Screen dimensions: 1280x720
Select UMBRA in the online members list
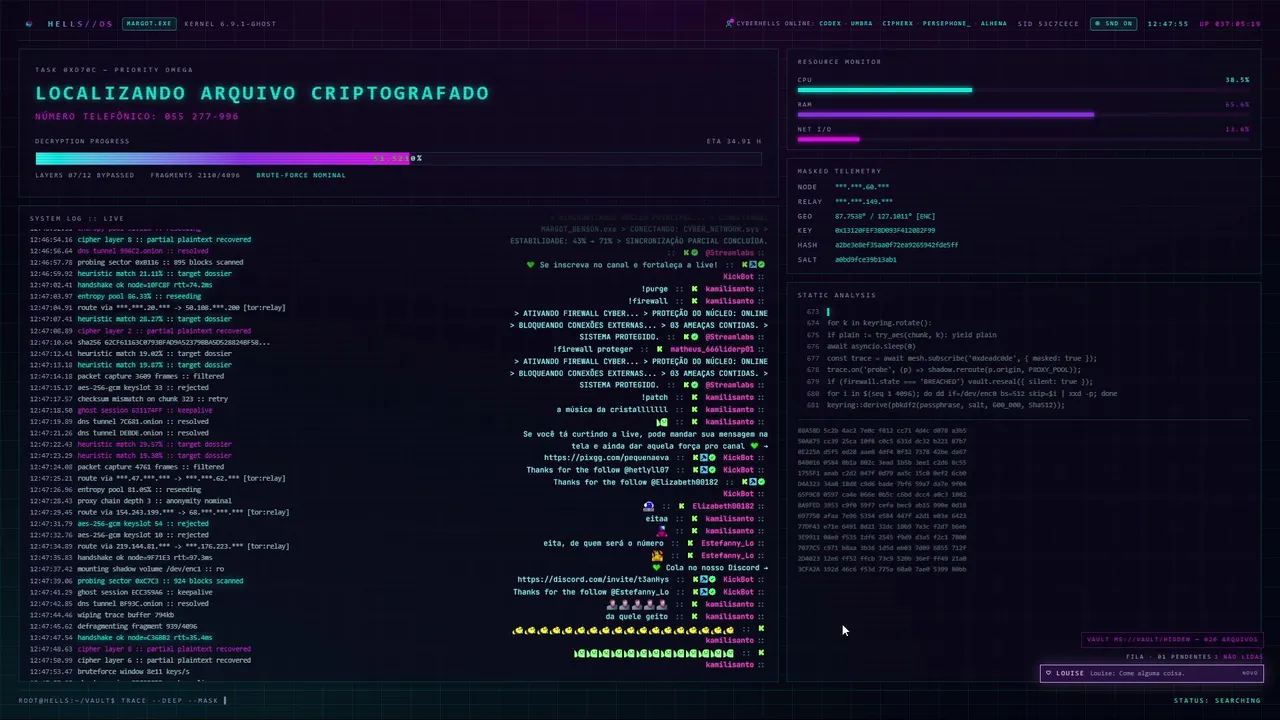[x=861, y=23]
